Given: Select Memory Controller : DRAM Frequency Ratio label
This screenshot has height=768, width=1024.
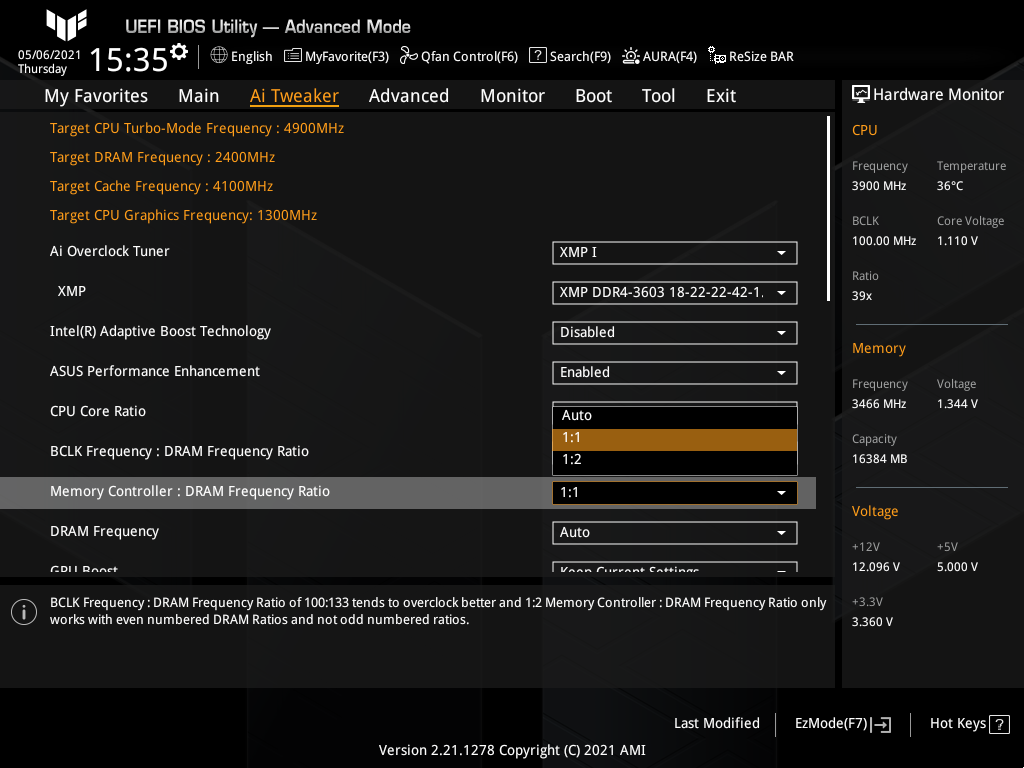Looking at the screenshot, I should coord(189,491).
